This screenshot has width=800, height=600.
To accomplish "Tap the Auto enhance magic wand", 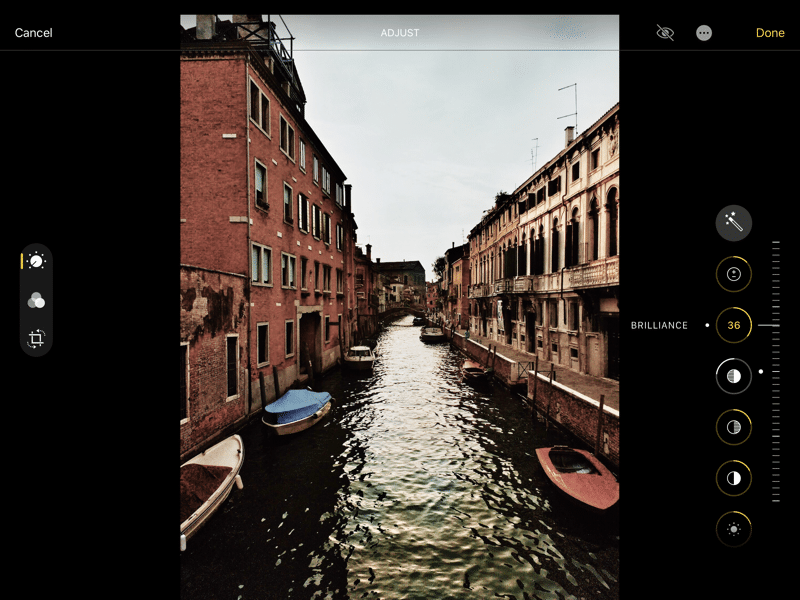I will pyautogui.click(x=734, y=222).
